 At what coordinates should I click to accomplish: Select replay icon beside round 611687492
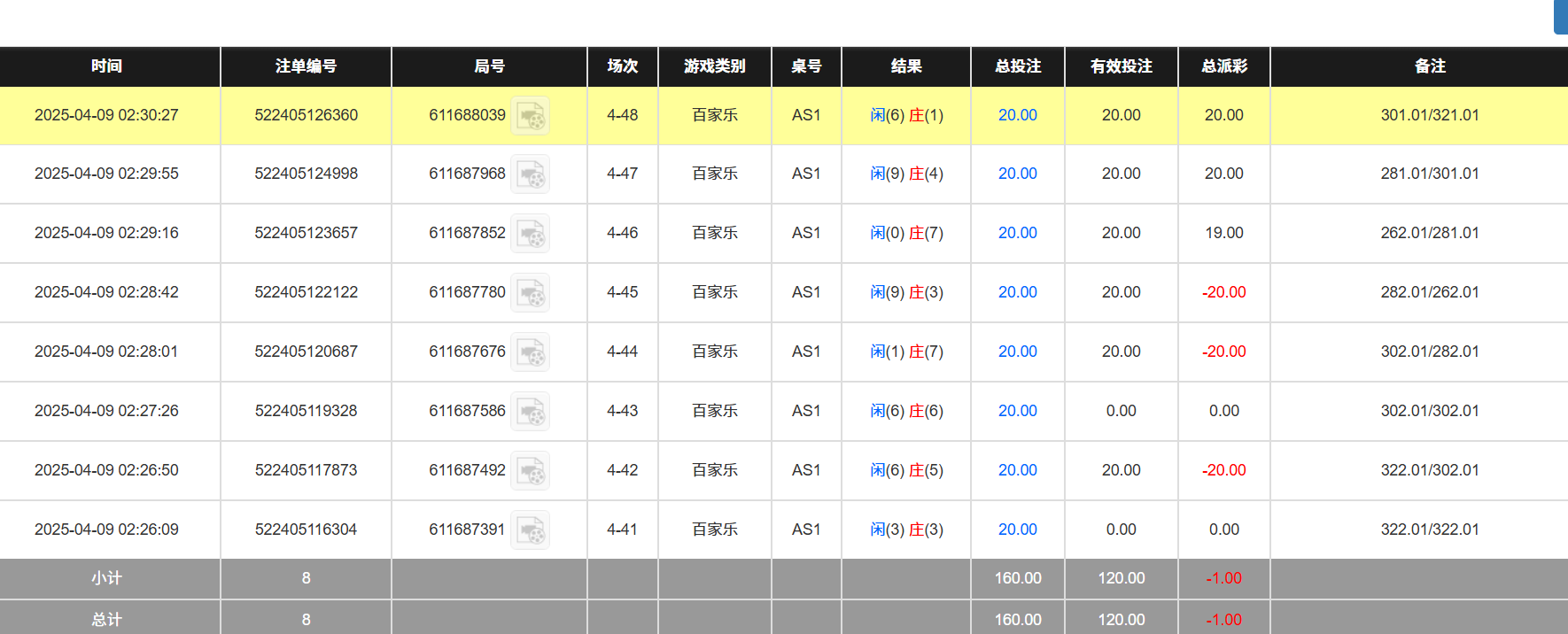pos(530,471)
